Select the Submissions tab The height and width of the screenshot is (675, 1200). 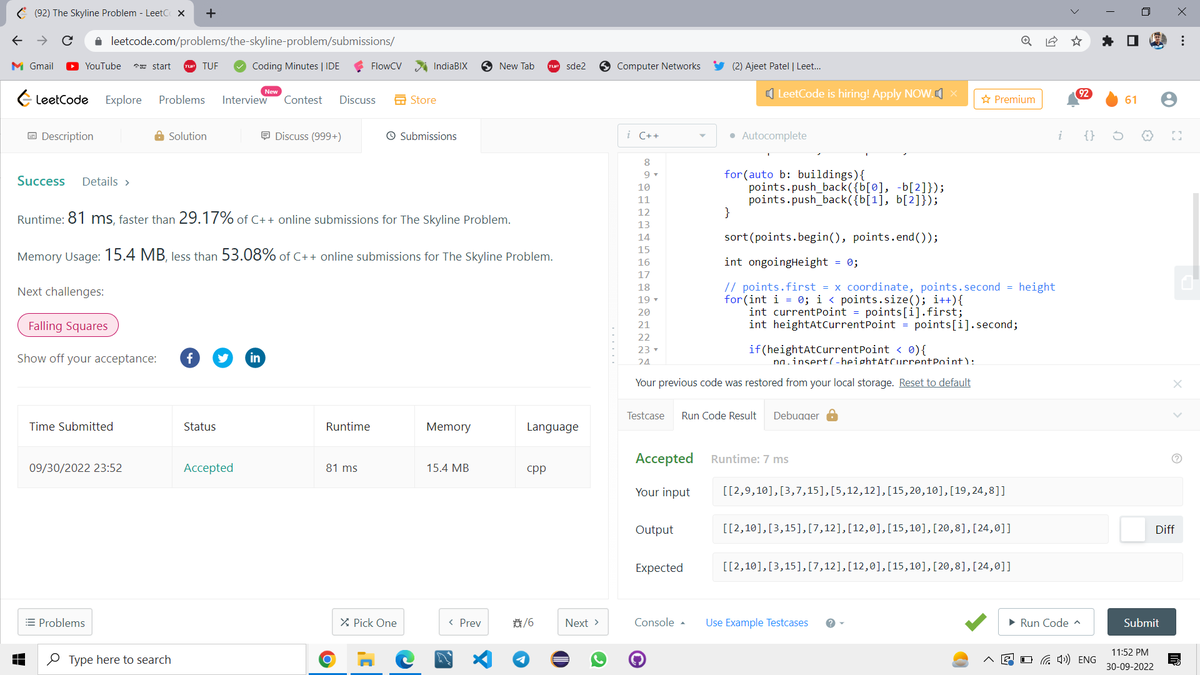pos(421,136)
